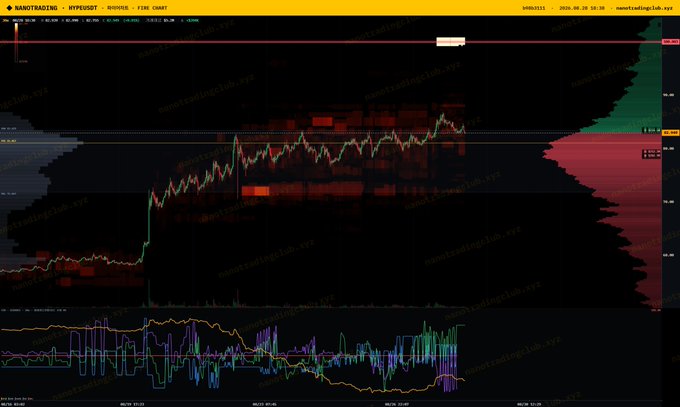Click the white highlighted box on the red line
The width and height of the screenshot is (680, 407).
(x=451, y=42)
